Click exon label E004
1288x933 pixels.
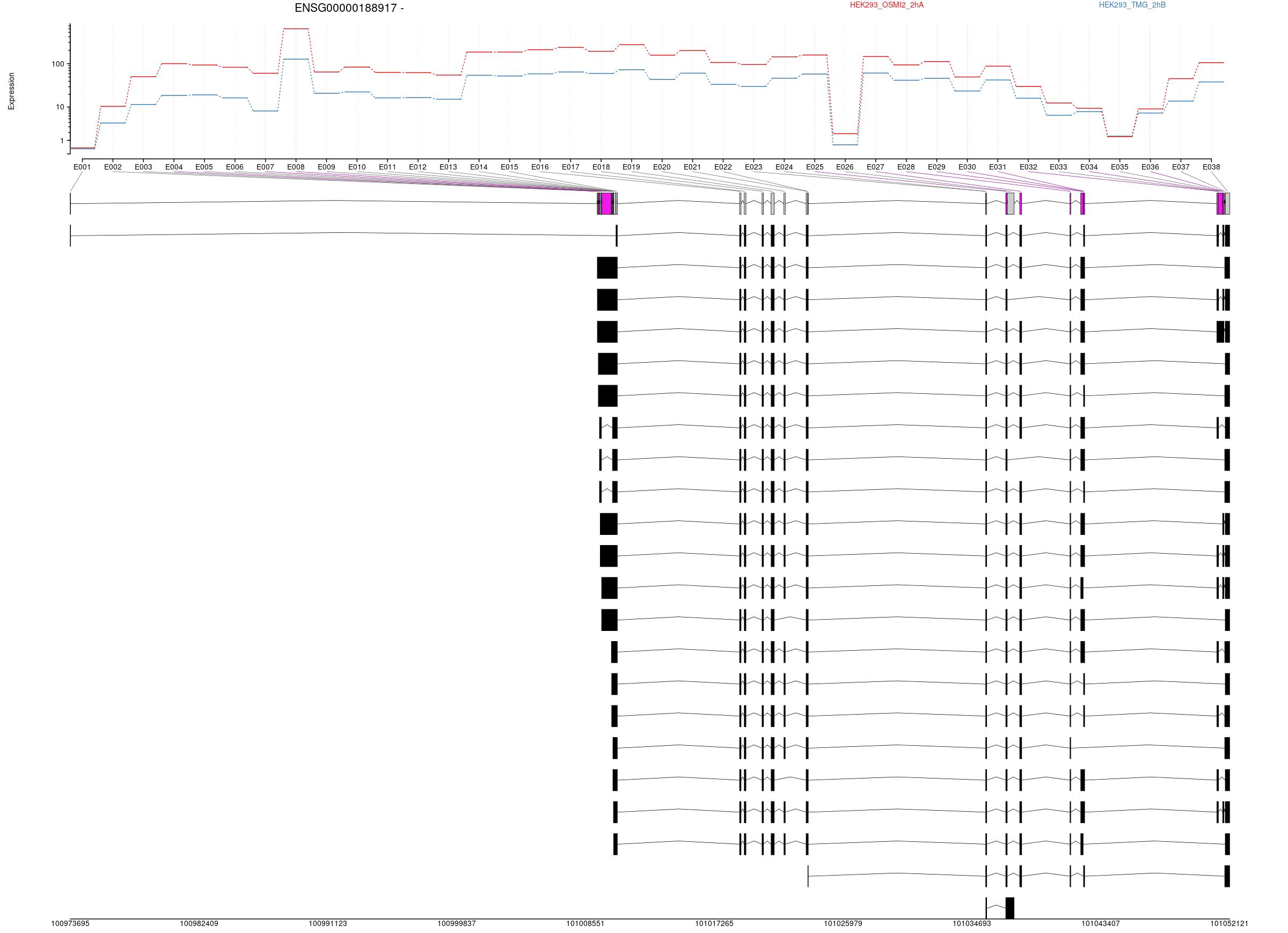[174, 167]
